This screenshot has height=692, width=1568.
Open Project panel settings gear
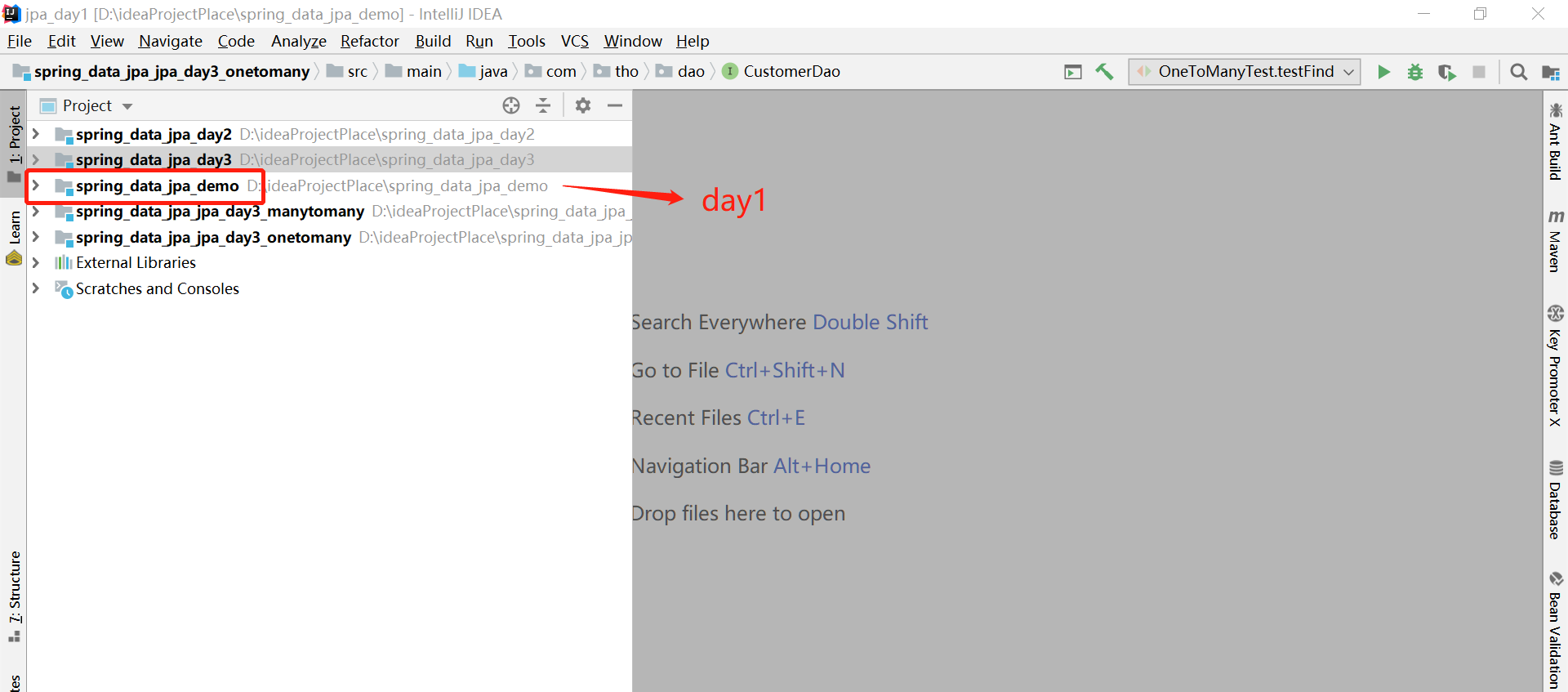click(x=583, y=105)
